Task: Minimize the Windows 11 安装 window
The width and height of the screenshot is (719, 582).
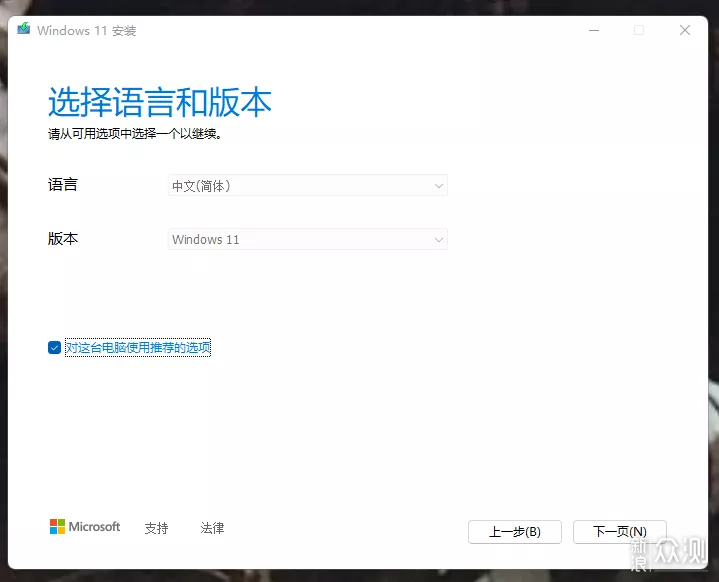Action: pyautogui.click(x=594, y=30)
